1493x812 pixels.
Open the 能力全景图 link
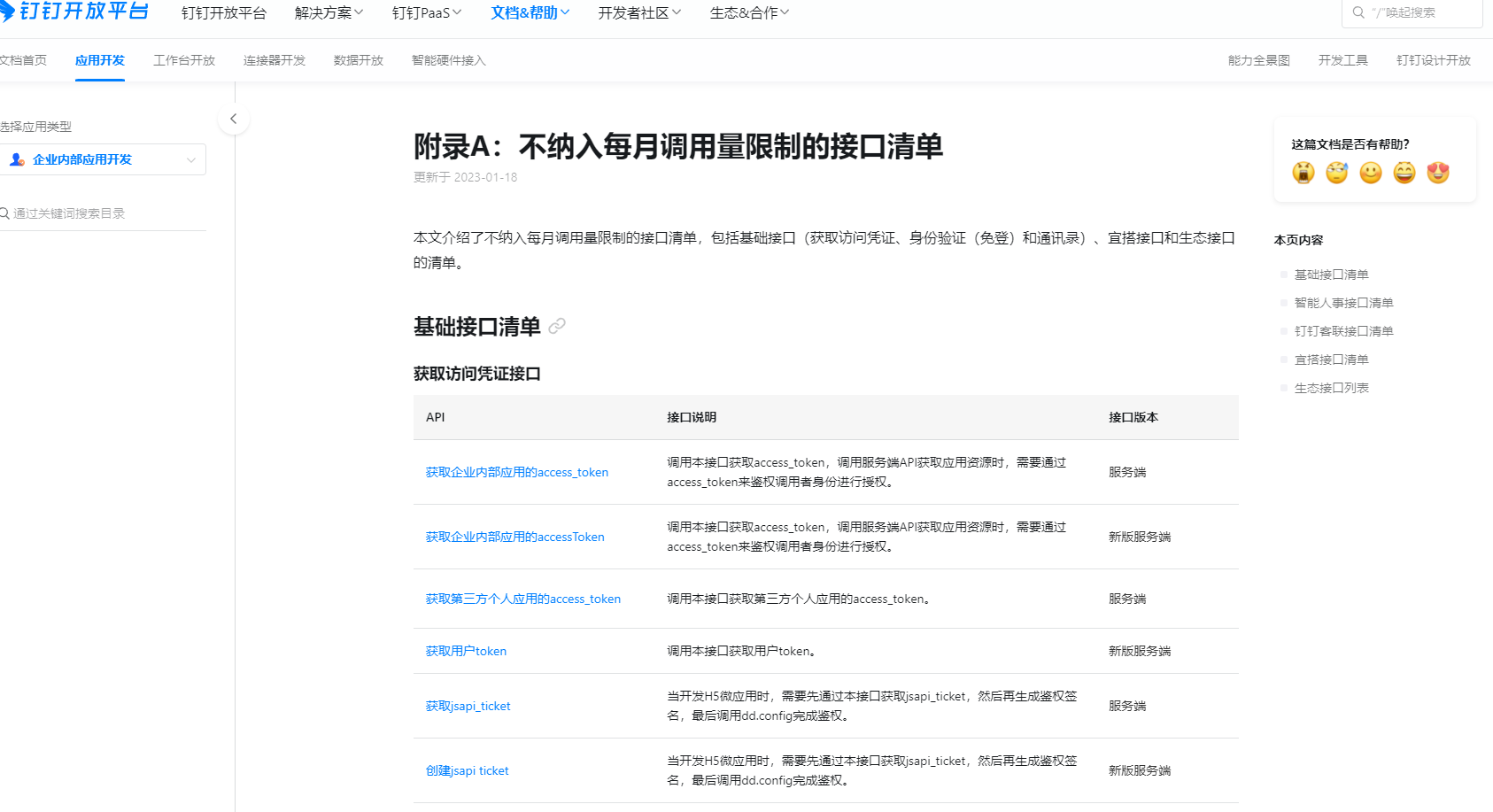(1259, 60)
